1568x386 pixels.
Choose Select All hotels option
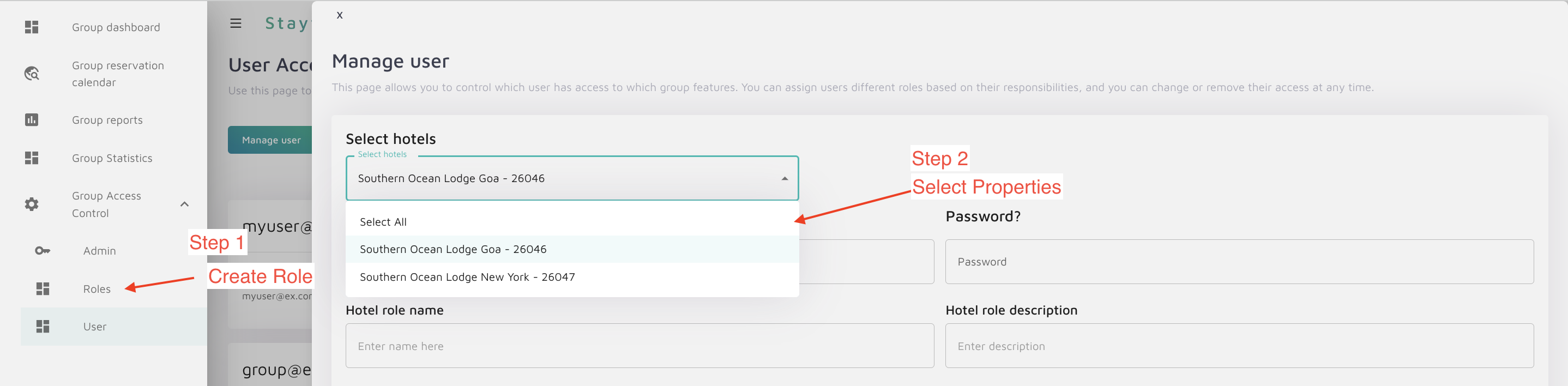pos(383,222)
